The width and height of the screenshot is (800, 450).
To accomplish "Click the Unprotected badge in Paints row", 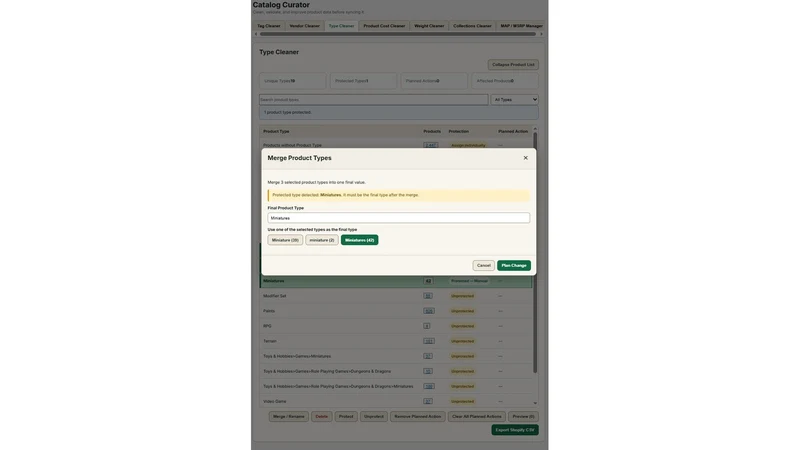I will point(462,311).
